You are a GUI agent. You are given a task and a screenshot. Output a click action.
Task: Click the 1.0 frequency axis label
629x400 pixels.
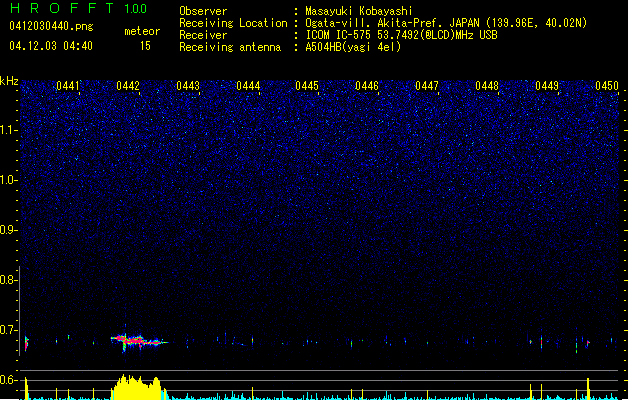tap(8, 180)
